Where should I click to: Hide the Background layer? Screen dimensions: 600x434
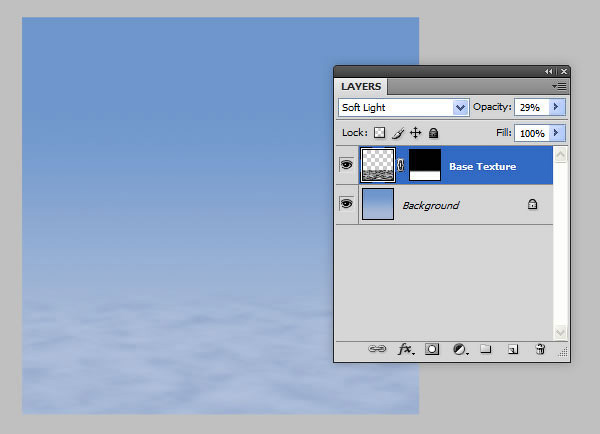(347, 203)
